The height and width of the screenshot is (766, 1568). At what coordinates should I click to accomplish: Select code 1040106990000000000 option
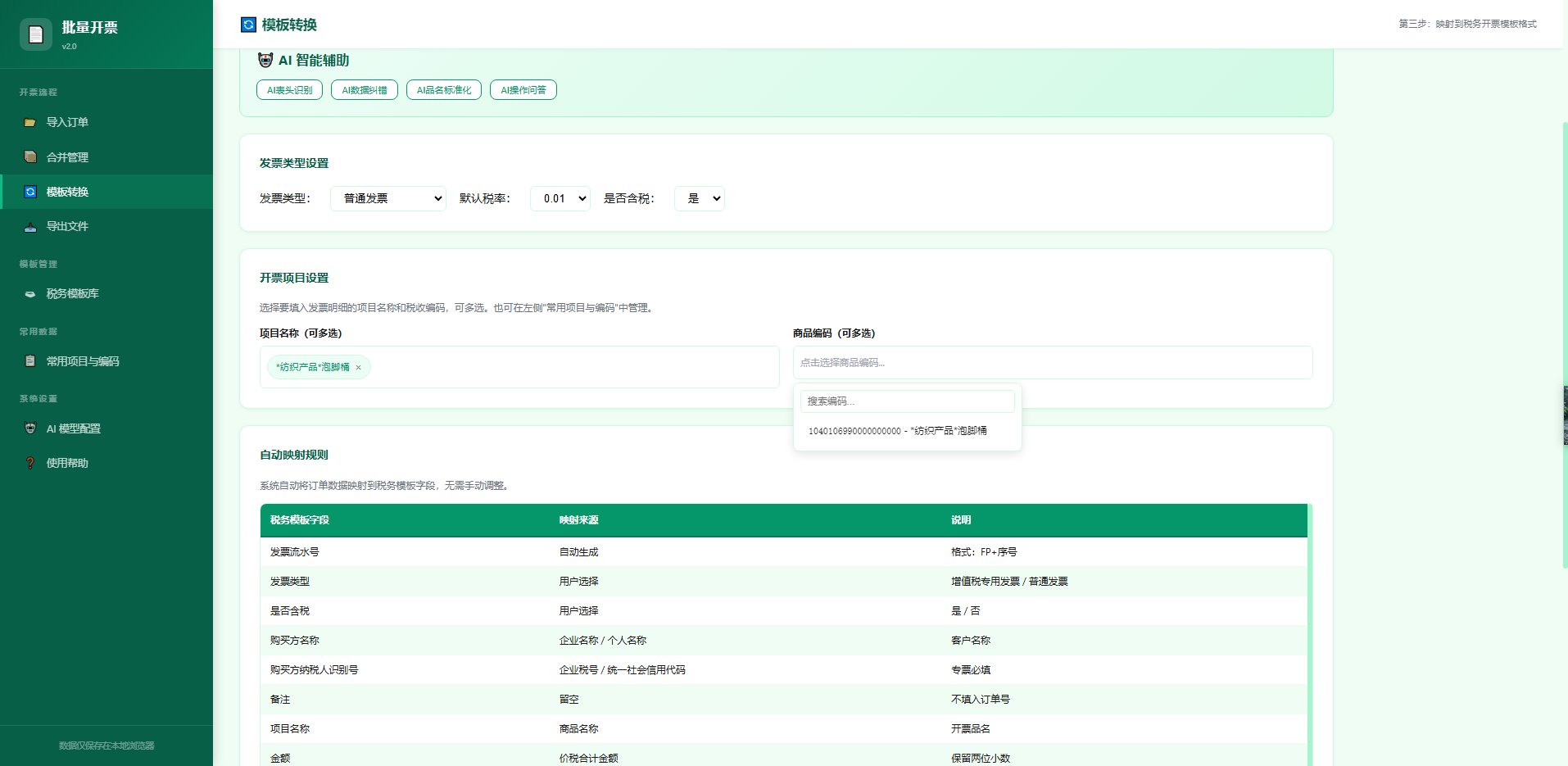tap(908, 431)
